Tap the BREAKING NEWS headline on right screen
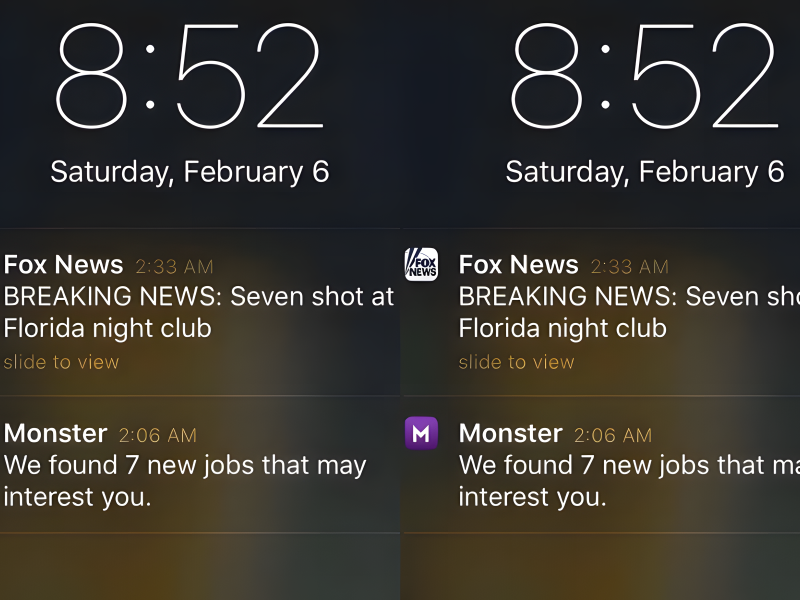 pos(629,312)
